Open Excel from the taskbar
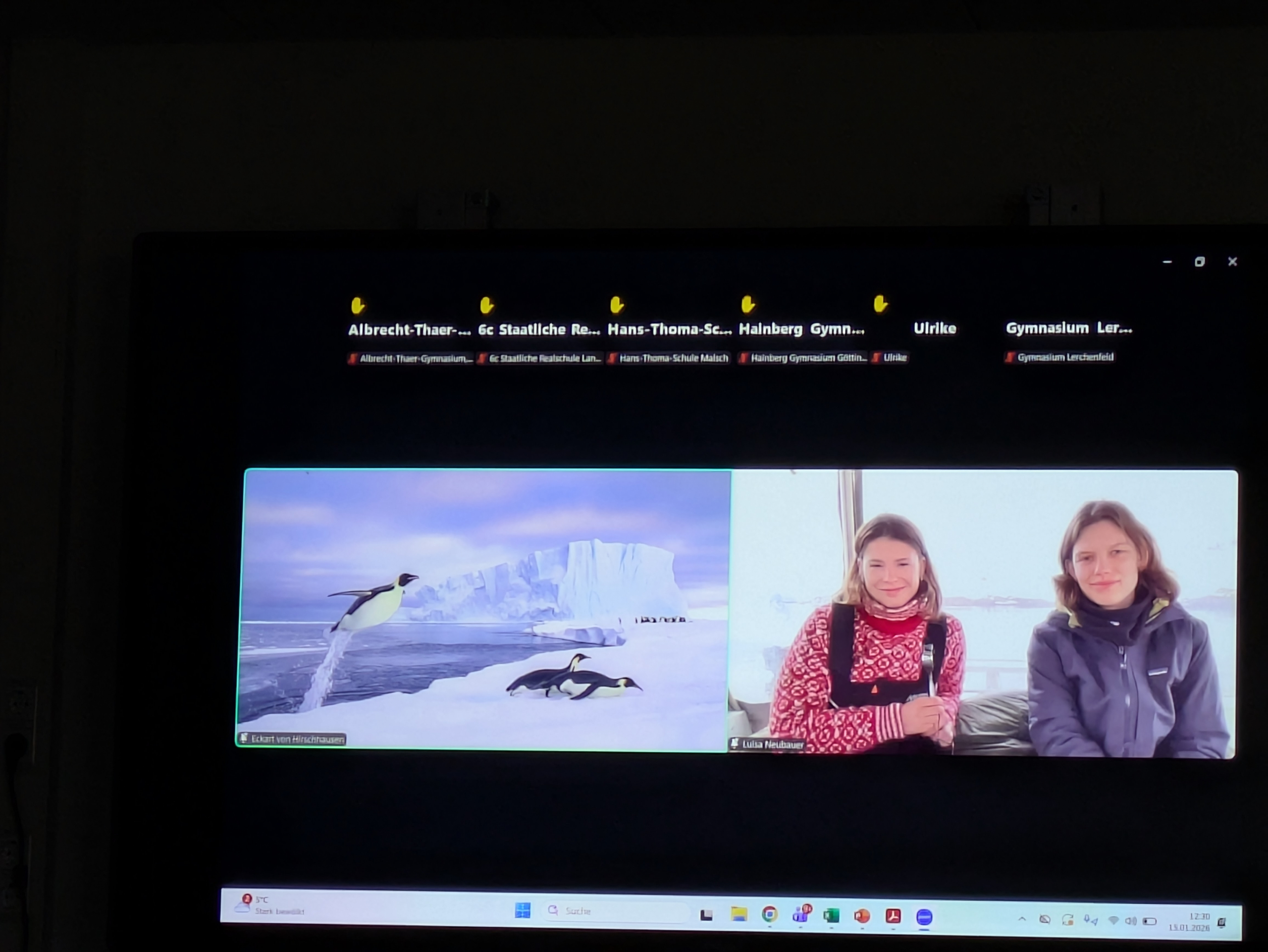Image resolution: width=1268 pixels, height=952 pixels. point(831,916)
